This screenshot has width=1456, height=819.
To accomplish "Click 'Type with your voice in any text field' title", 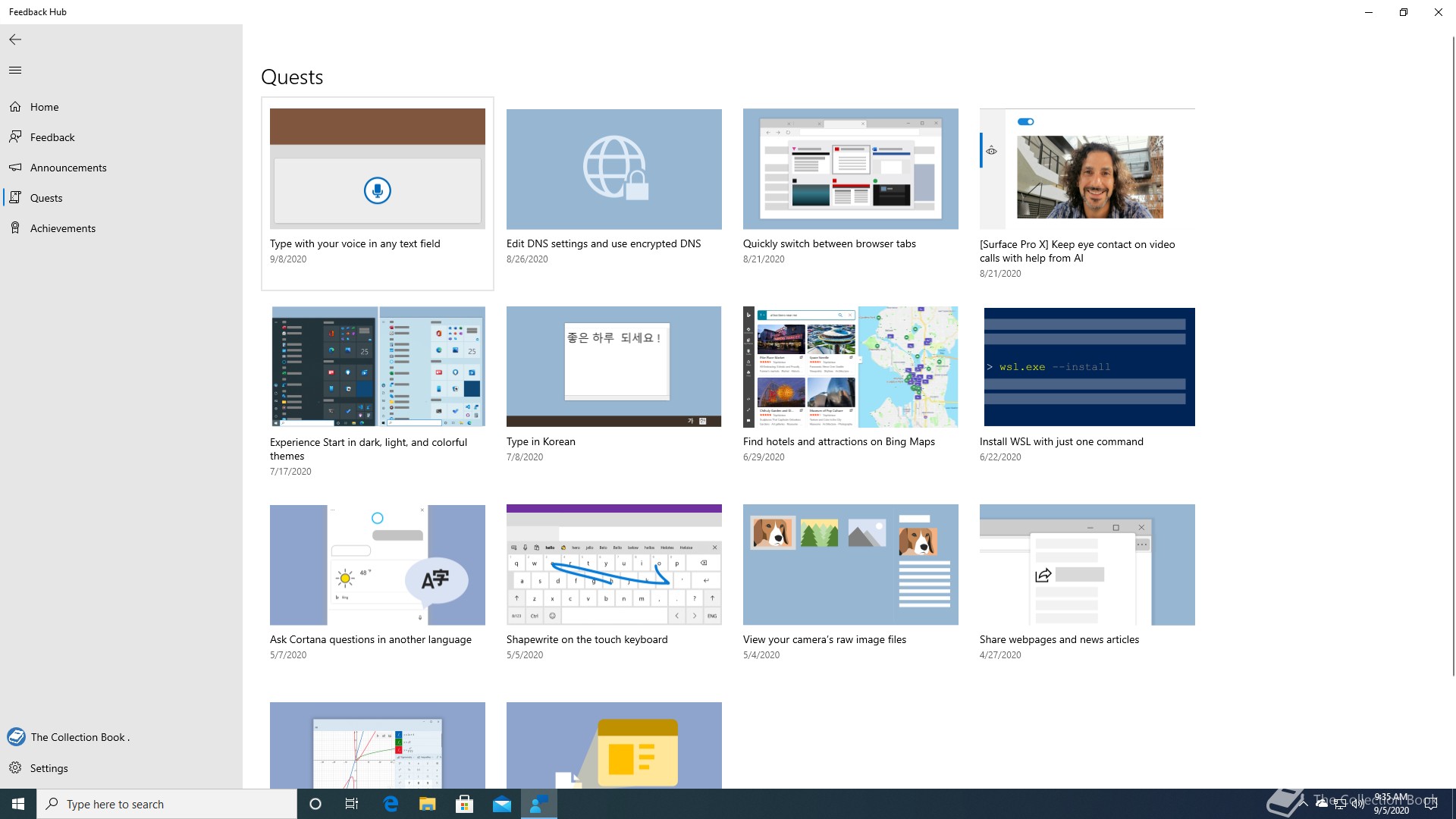I will [355, 243].
